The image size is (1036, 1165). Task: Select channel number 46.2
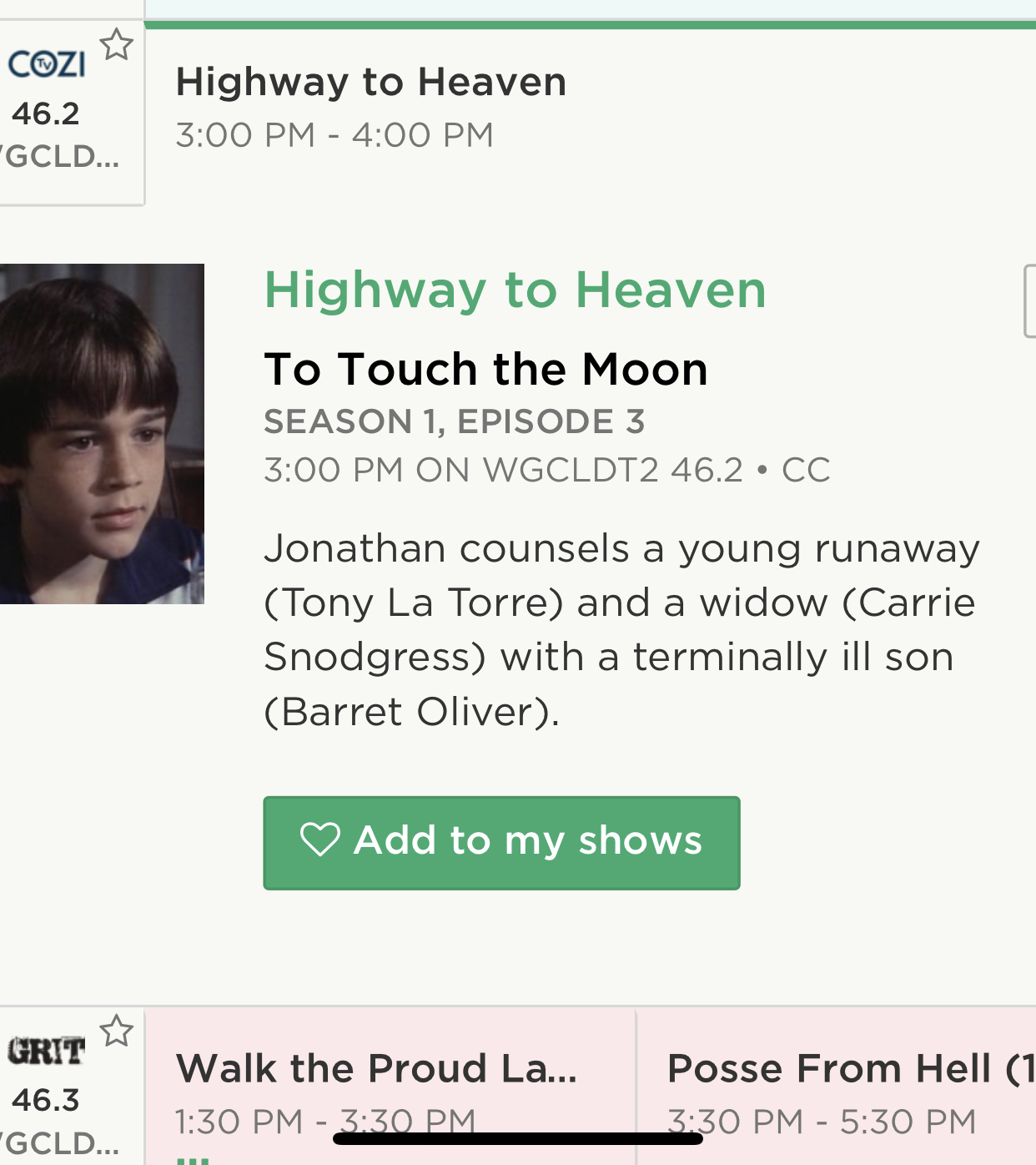click(46, 113)
